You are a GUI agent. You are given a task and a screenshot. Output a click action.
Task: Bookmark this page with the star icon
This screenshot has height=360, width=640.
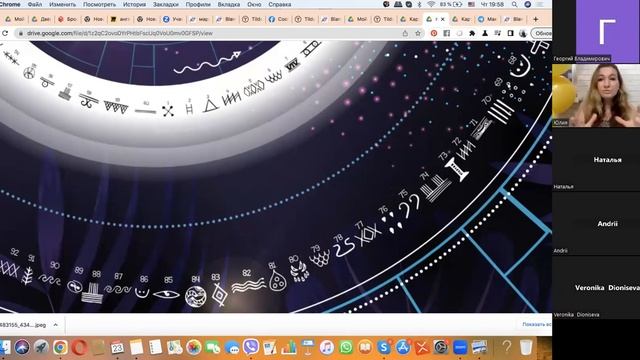(x=418, y=33)
